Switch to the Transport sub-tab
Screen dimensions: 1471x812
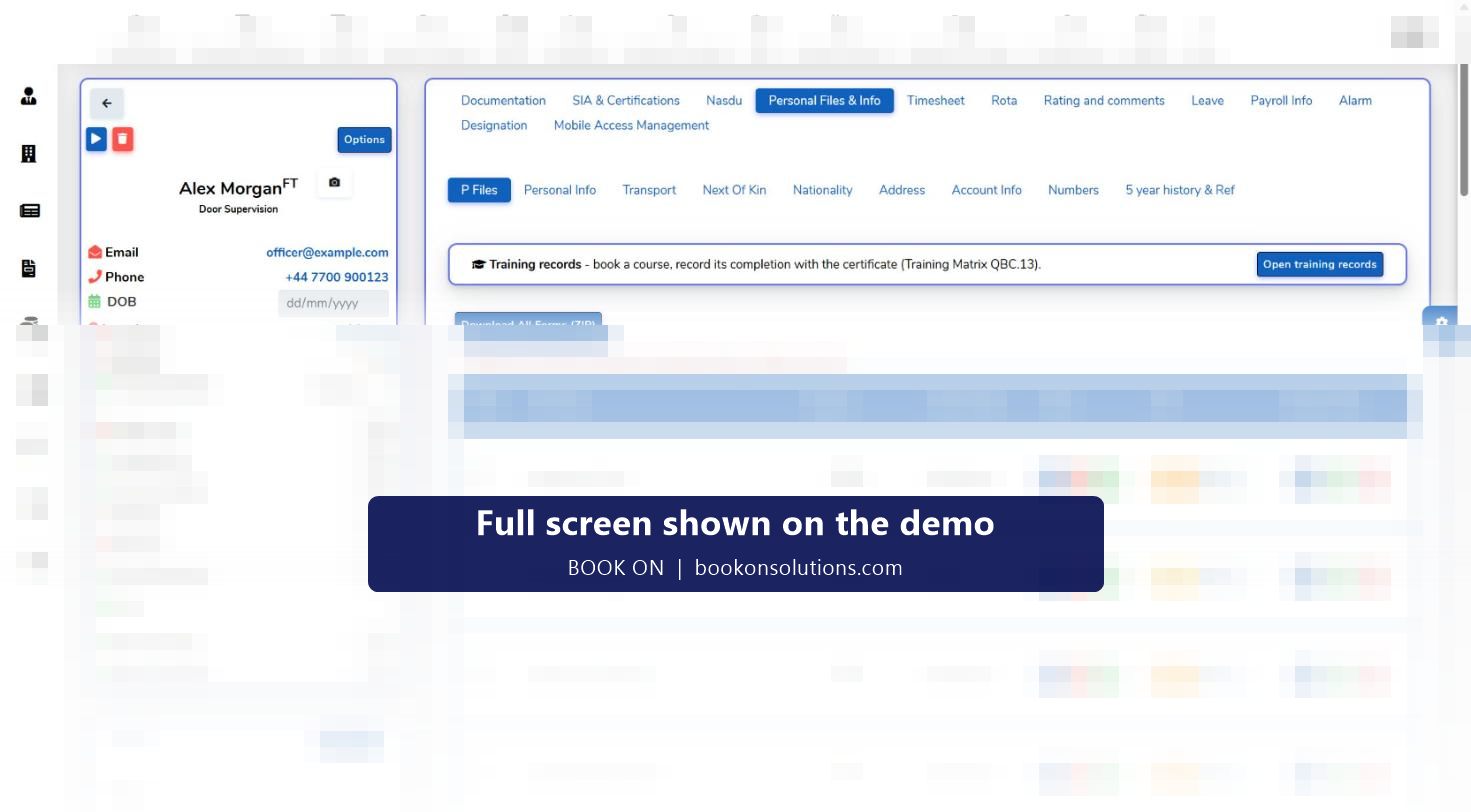tap(649, 190)
